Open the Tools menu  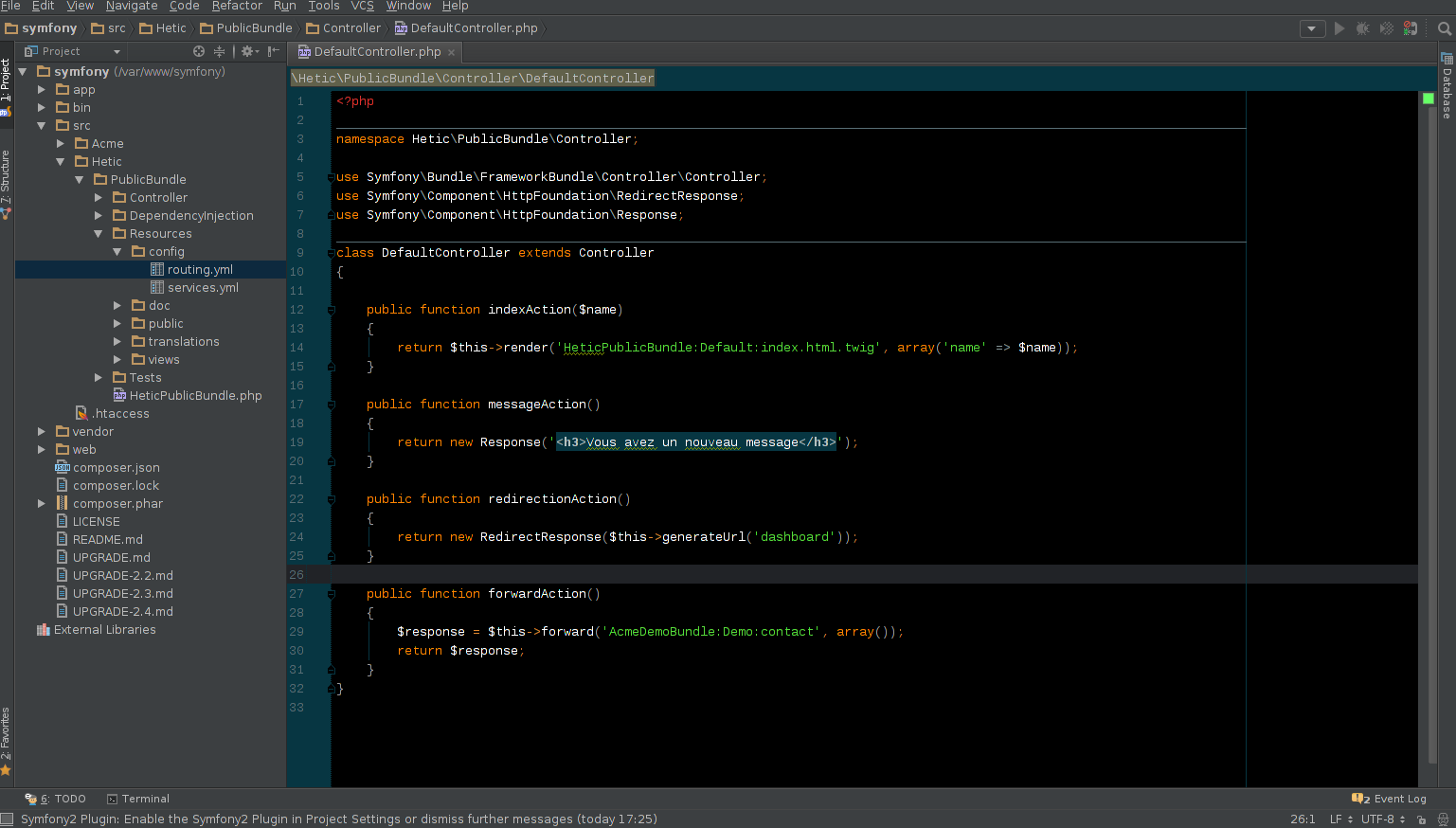point(324,6)
